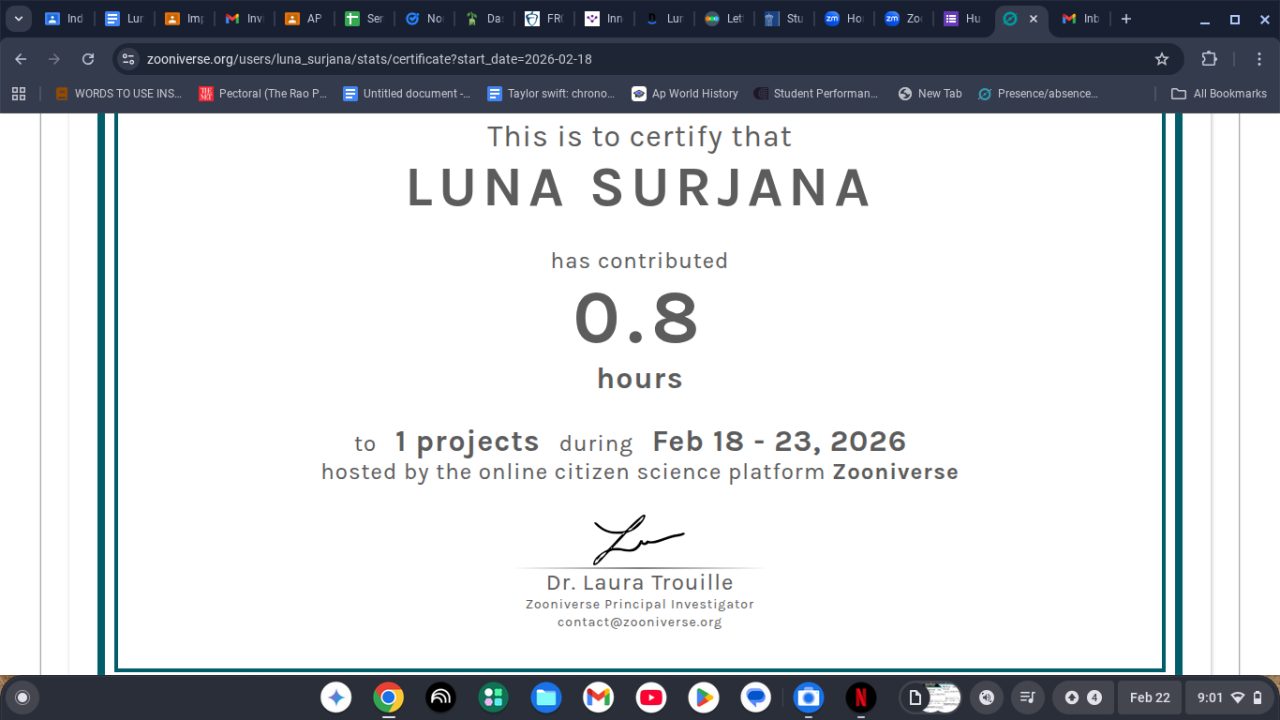Open the 'New Tab' bookmark
Screen dimensions: 1280x720
click(x=930, y=94)
